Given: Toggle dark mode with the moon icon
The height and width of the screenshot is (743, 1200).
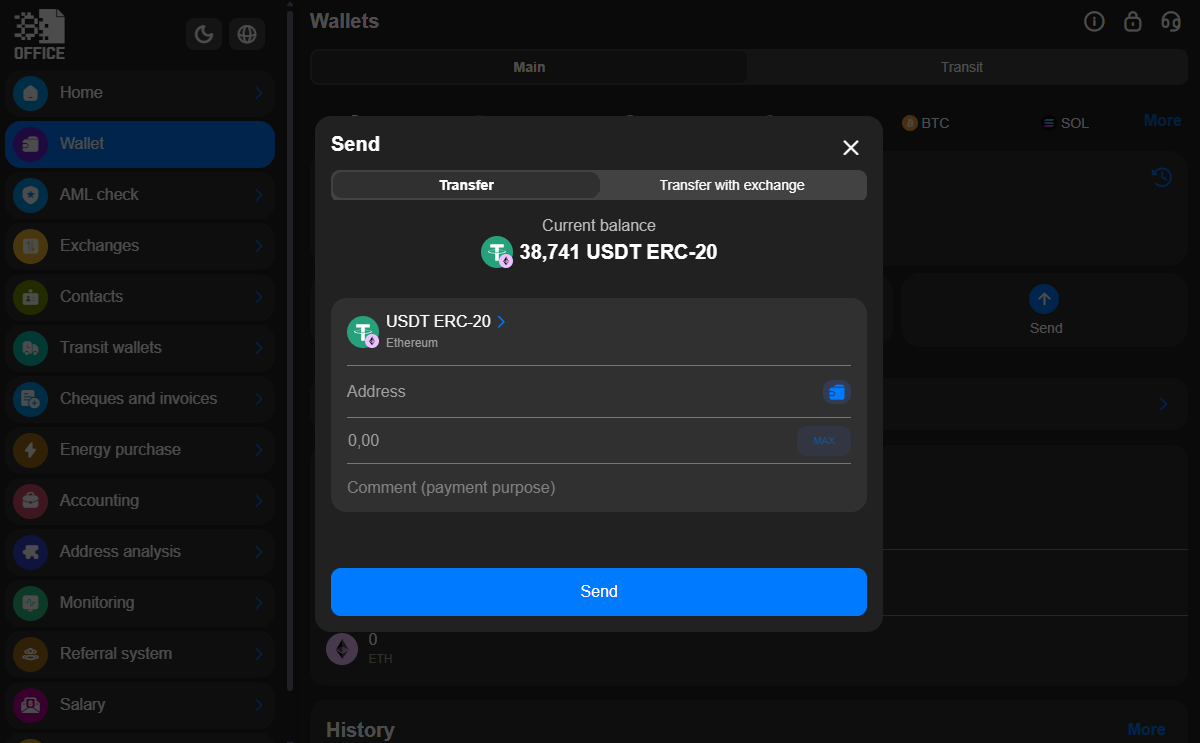Looking at the screenshot, I should click(203, 33).
